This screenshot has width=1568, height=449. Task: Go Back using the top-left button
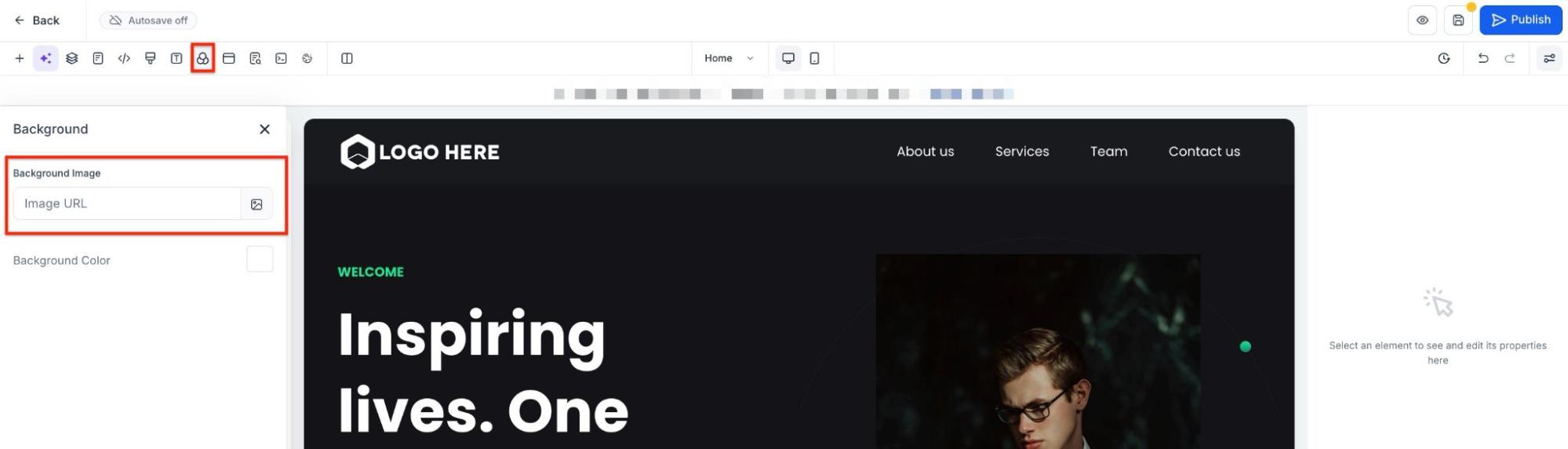(x=37, y=20)
